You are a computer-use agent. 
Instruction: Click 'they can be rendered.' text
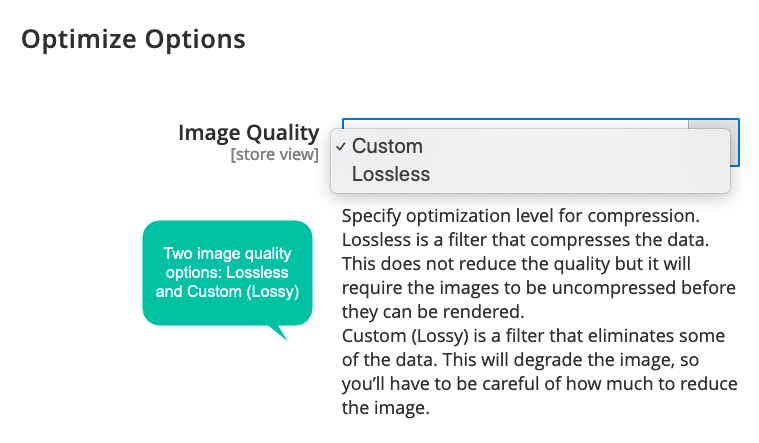tap(433, 312)
